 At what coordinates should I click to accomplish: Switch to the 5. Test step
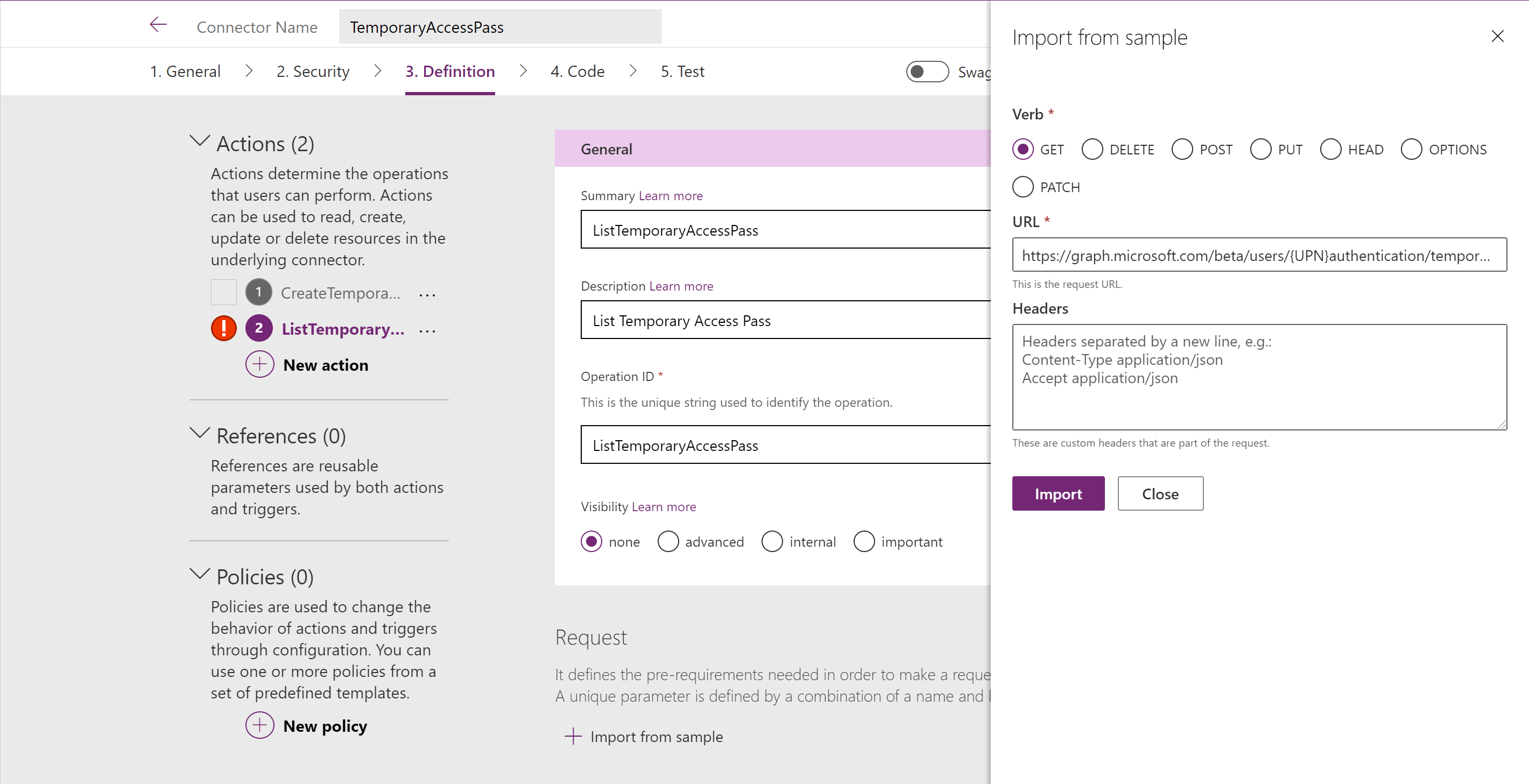pyautogui.click(x=682, y=71)
